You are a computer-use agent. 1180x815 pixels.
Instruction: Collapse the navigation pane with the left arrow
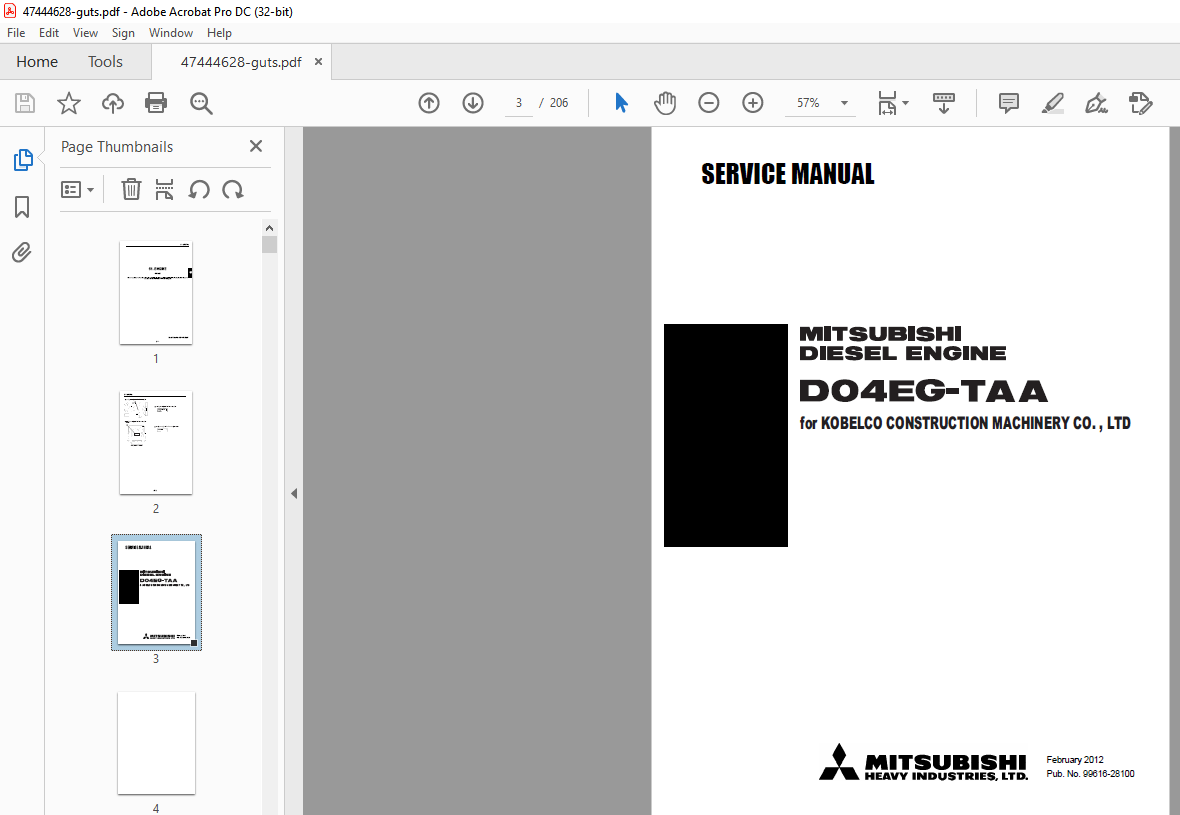pos(293,494)
